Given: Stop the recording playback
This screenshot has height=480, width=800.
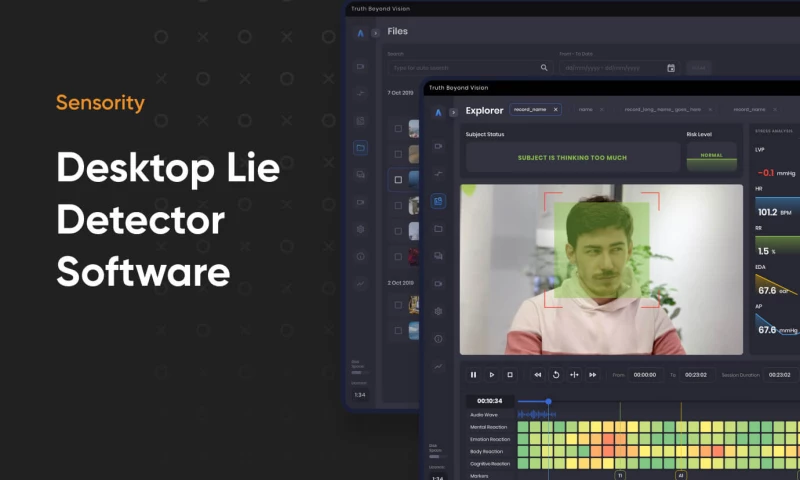Looking at the screenshot, I should 510,375.
